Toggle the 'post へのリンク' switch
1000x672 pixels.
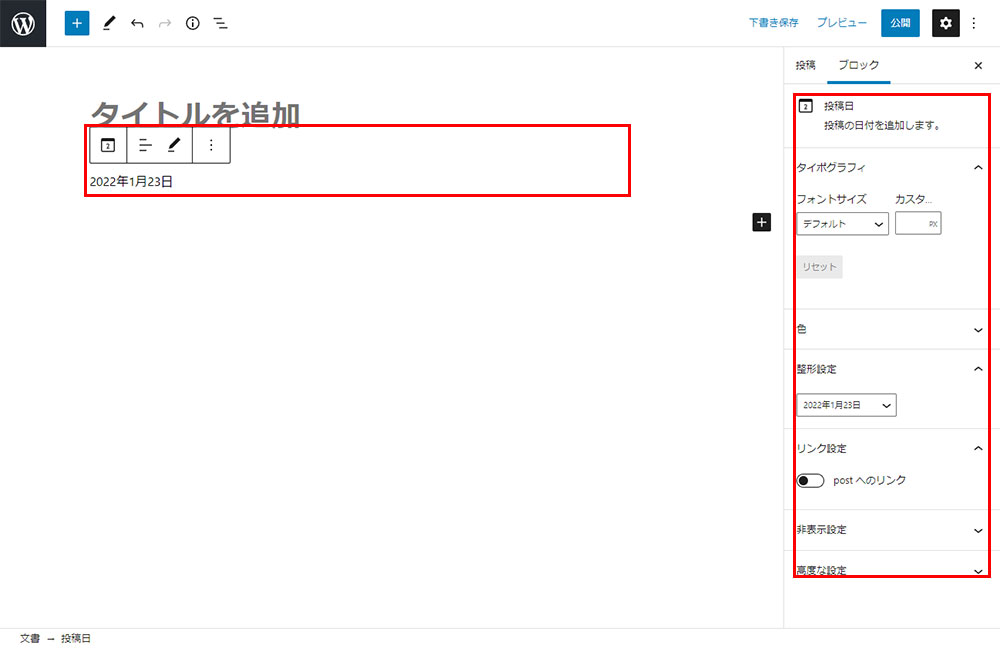coord(810,481)
